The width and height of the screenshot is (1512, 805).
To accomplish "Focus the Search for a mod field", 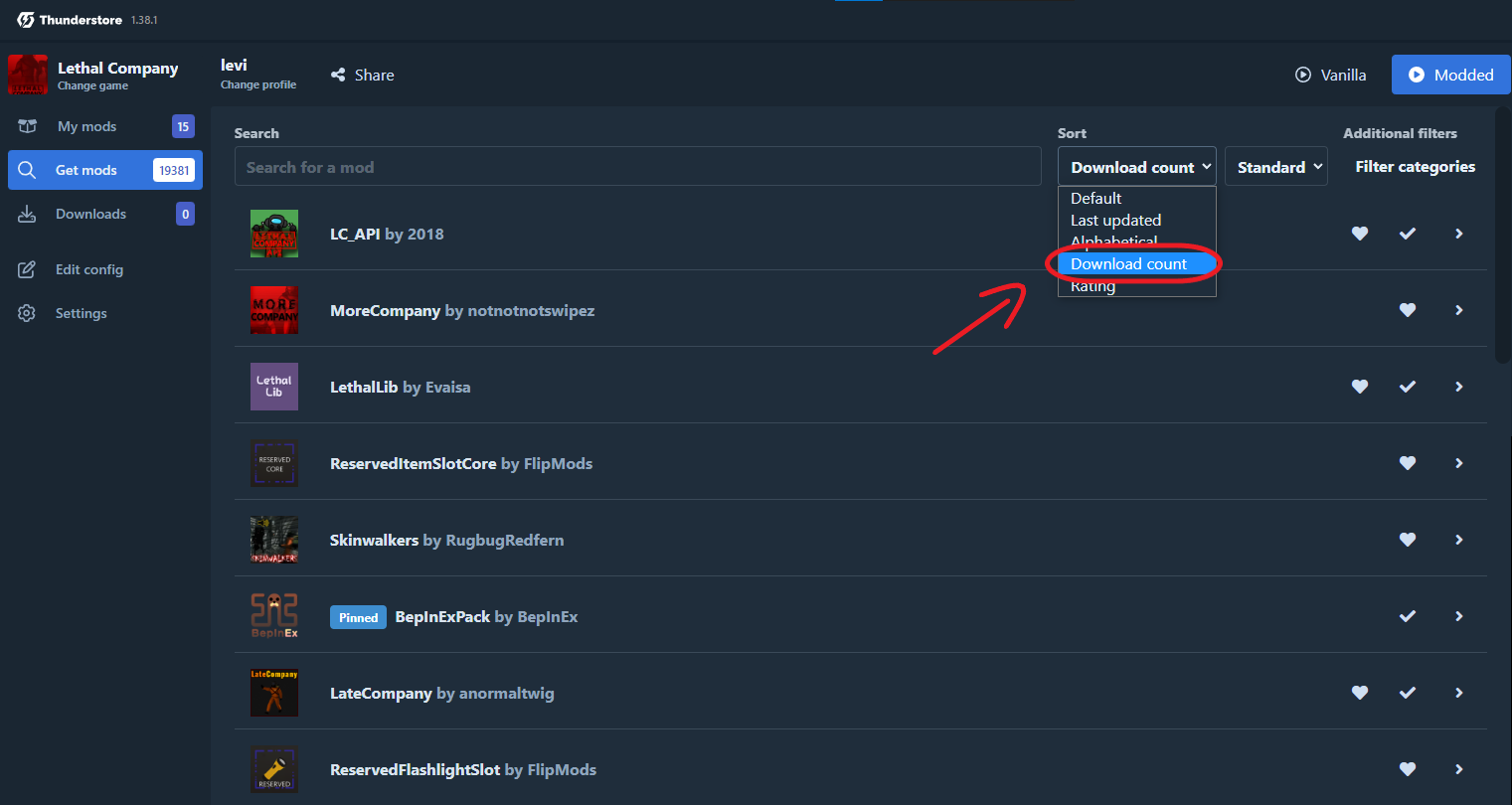I will pyautogui.click(x=638, y=167).
